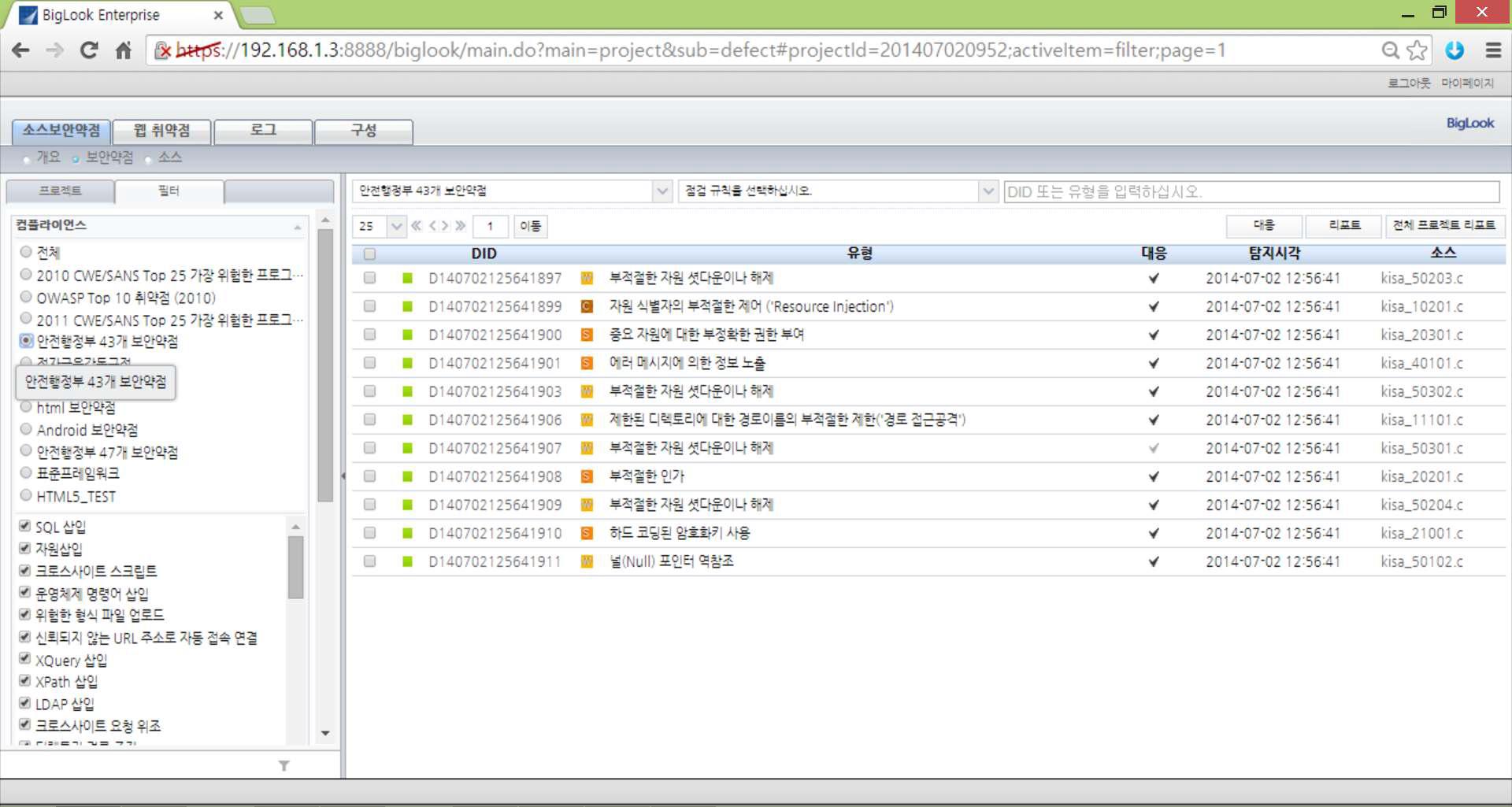Open the blue download extension icon
The width and height of the screenshot is (1512, 807).
coord(1455,50)
